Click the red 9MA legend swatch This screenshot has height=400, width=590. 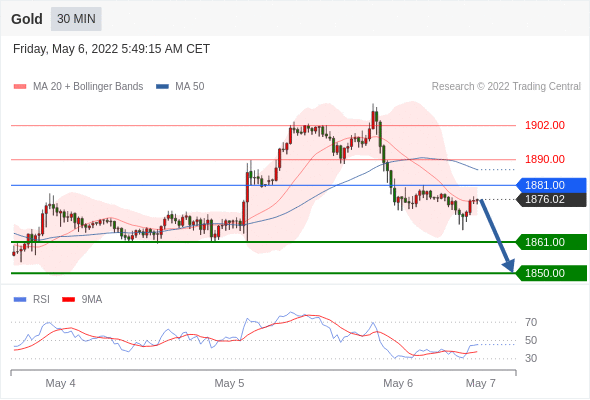click(x=68, y=300)
